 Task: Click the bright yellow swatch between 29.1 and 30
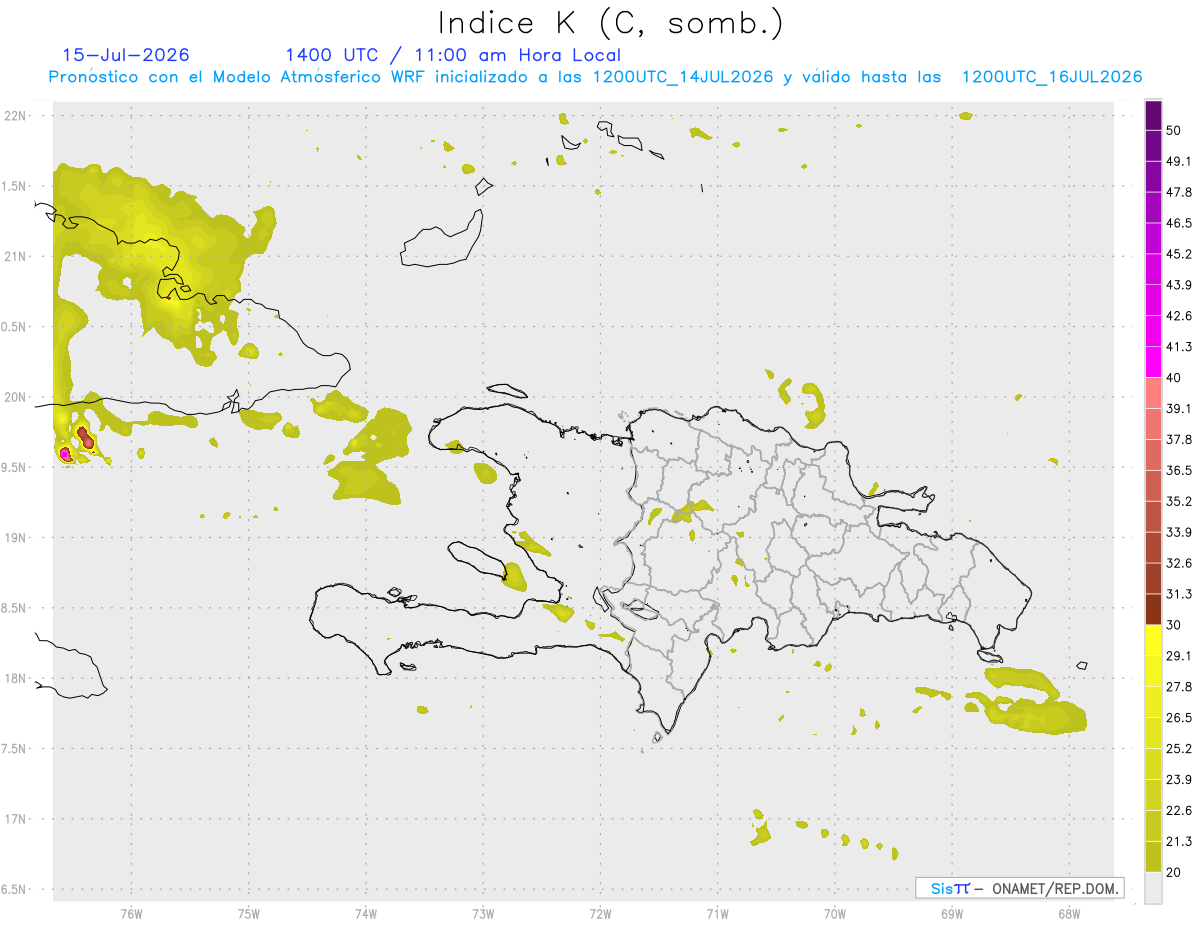coord(1154,640)
